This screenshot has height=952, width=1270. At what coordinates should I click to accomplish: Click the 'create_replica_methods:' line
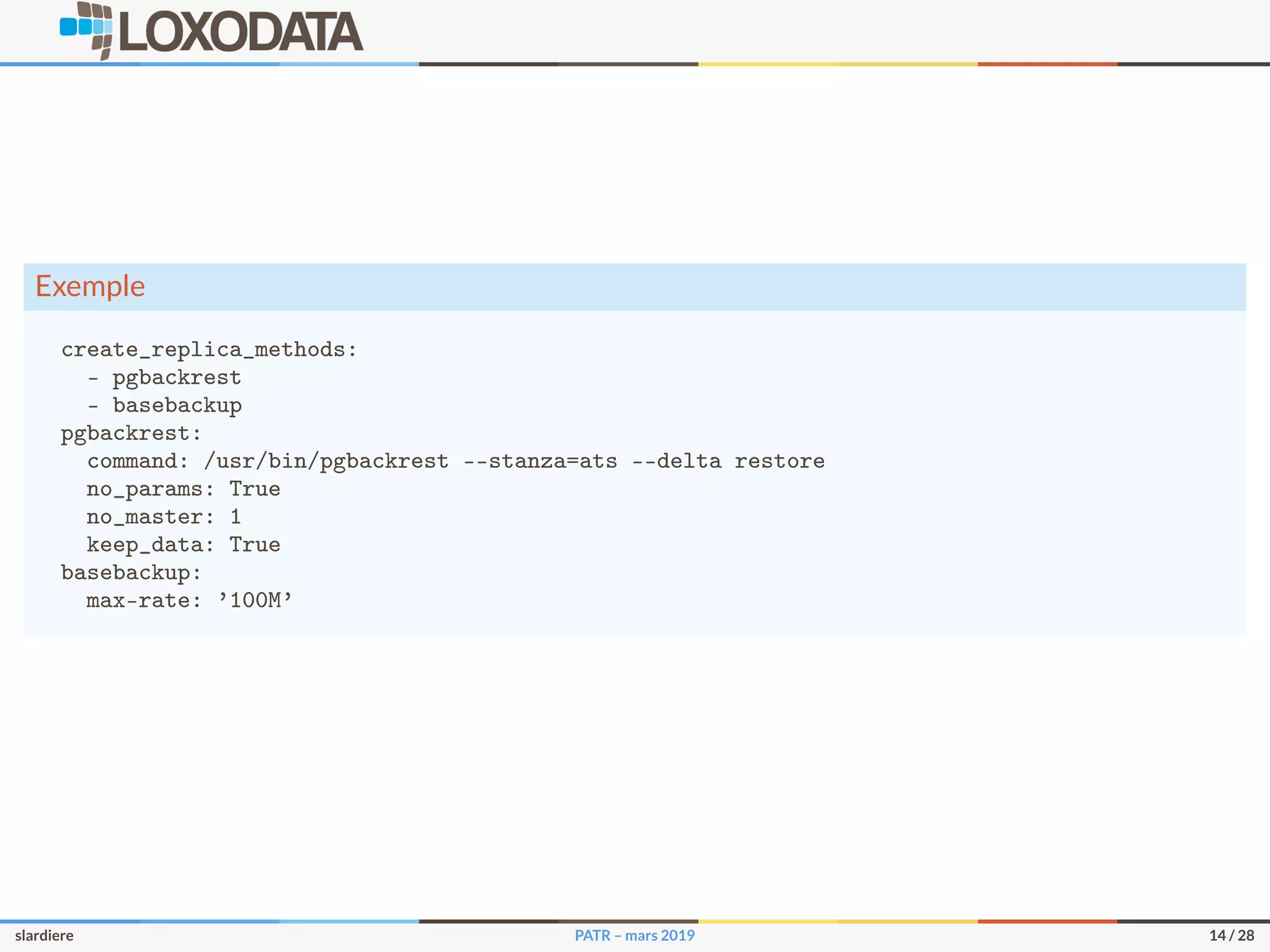click(210, 350)
